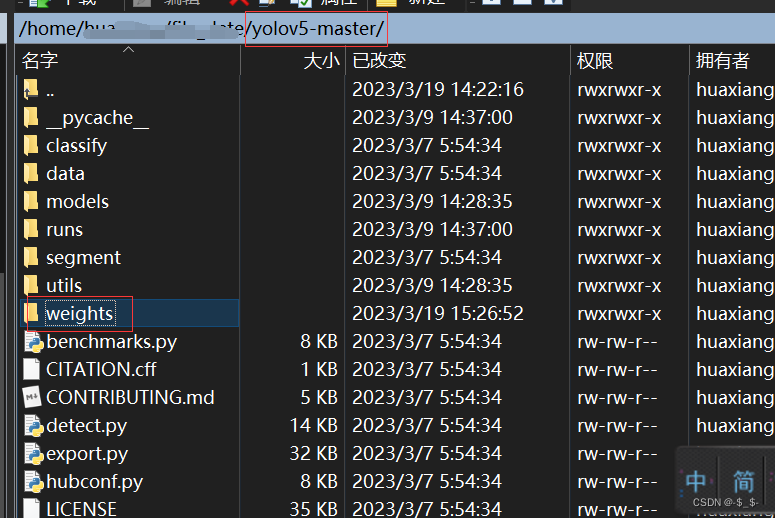Select the segment folder name
Image resolution: width=775 pixels, height=518 pixels.
click(x=83, y=258)
